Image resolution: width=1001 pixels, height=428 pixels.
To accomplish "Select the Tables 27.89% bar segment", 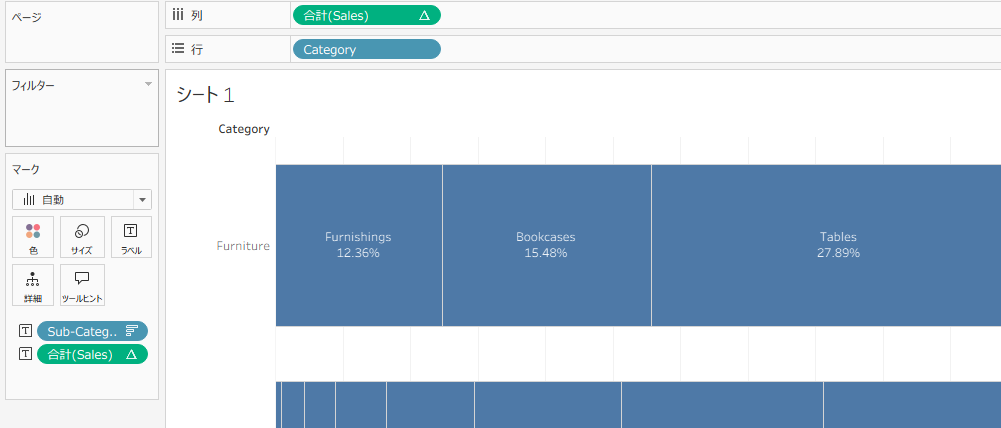I will pos(826,245).
